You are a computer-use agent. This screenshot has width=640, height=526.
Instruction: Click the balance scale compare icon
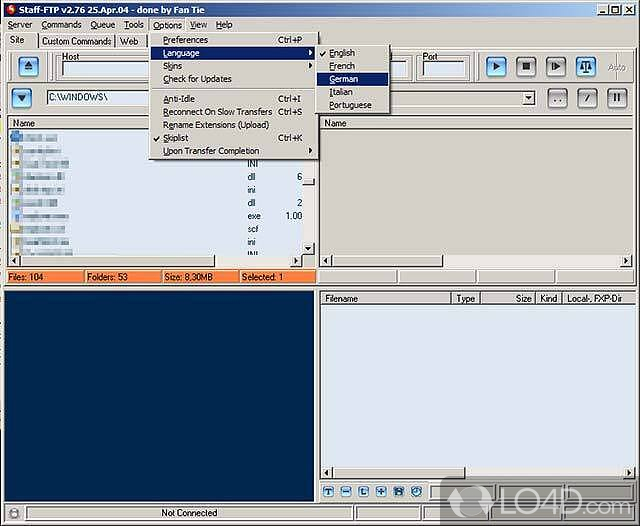587,67
